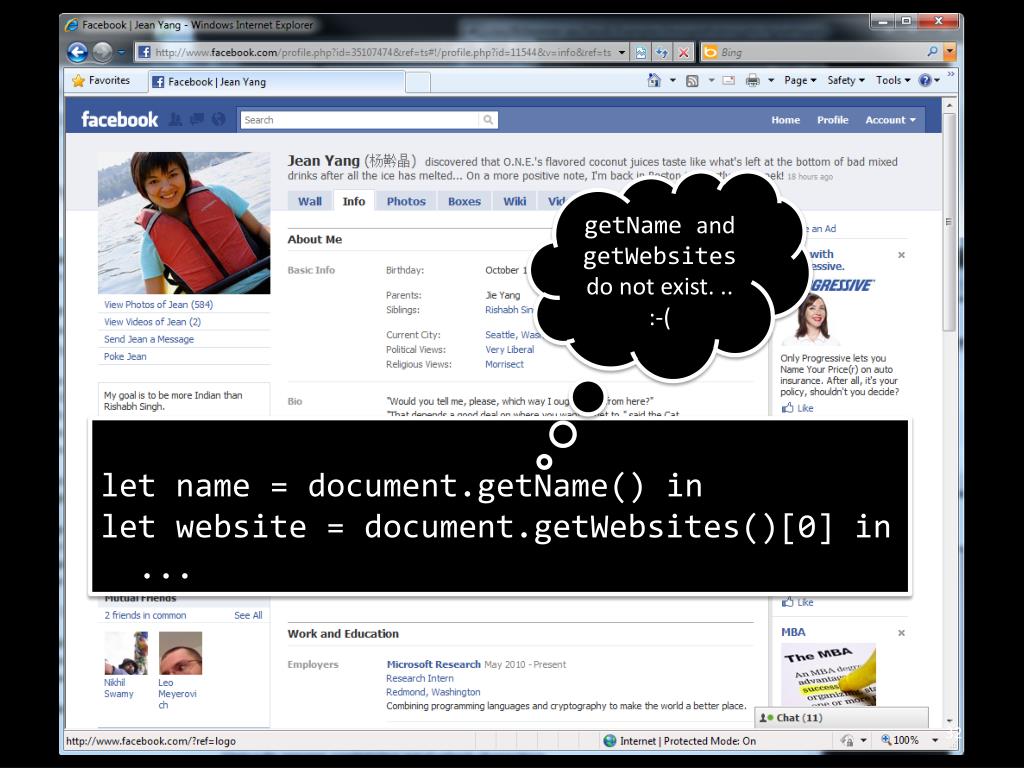Click the Help question mark icon
The image size is (1024, 768).
pos(925,80)
